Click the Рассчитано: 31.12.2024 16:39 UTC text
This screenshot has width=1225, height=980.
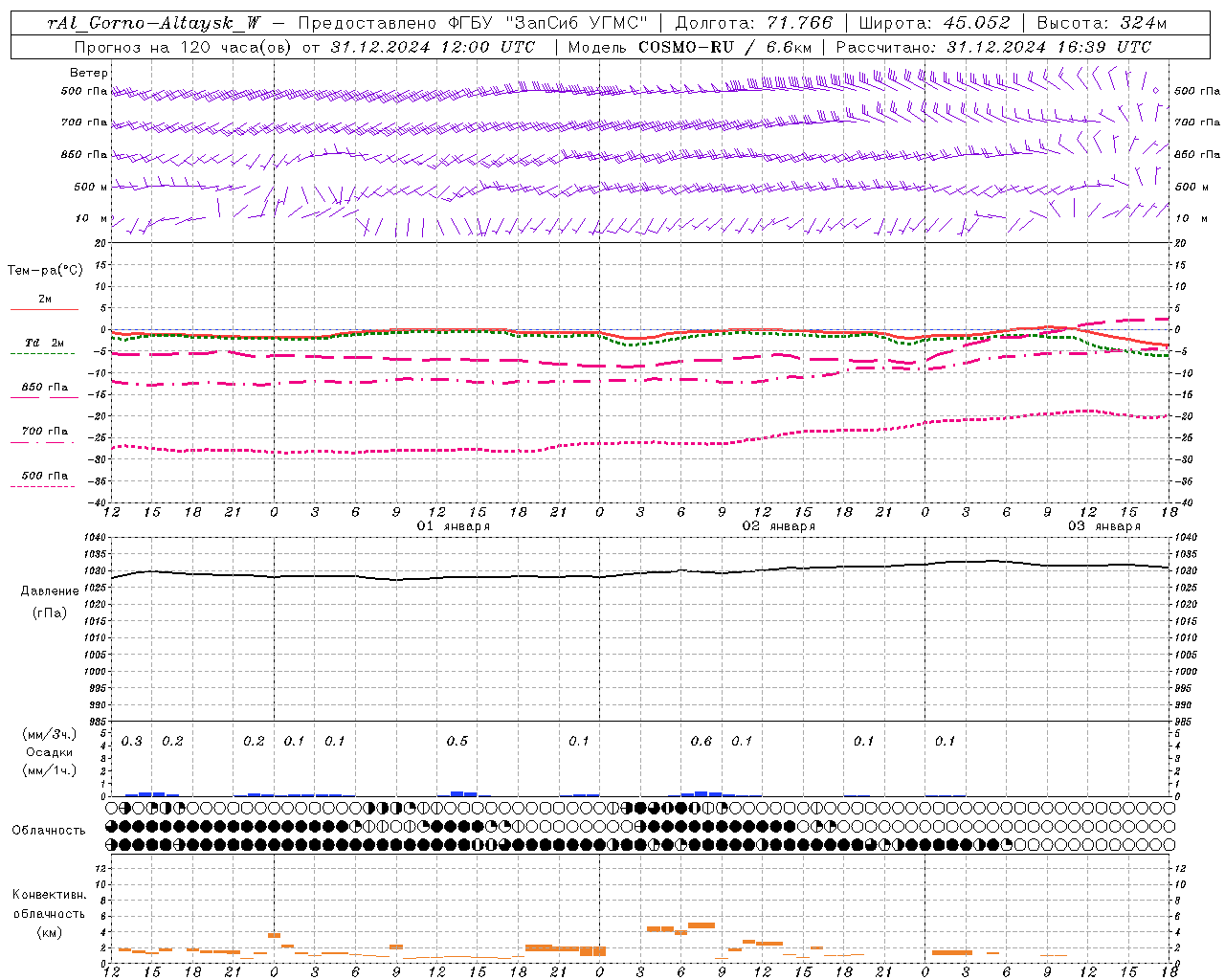point(993,47)
